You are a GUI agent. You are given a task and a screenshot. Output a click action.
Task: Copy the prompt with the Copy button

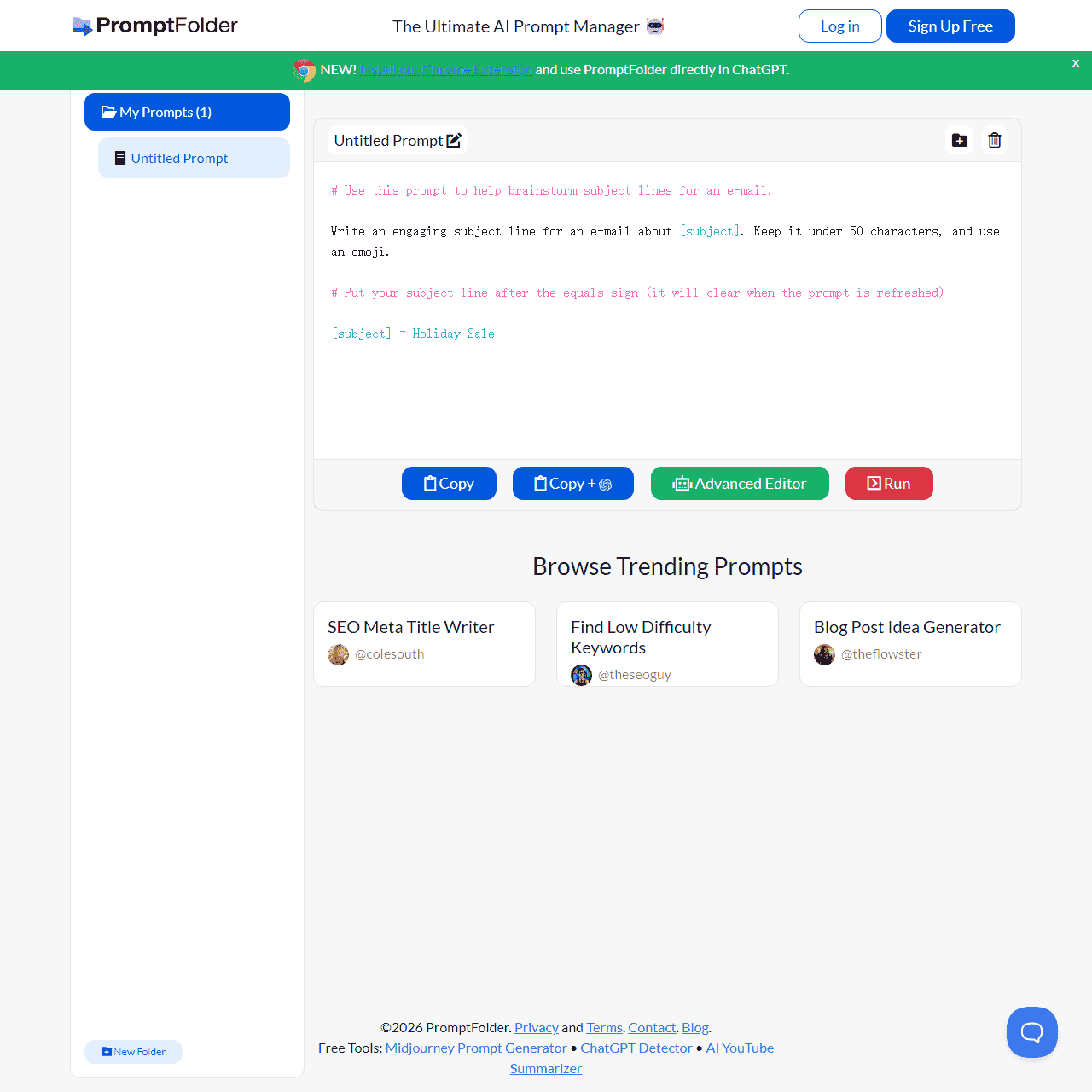point(449,484)
